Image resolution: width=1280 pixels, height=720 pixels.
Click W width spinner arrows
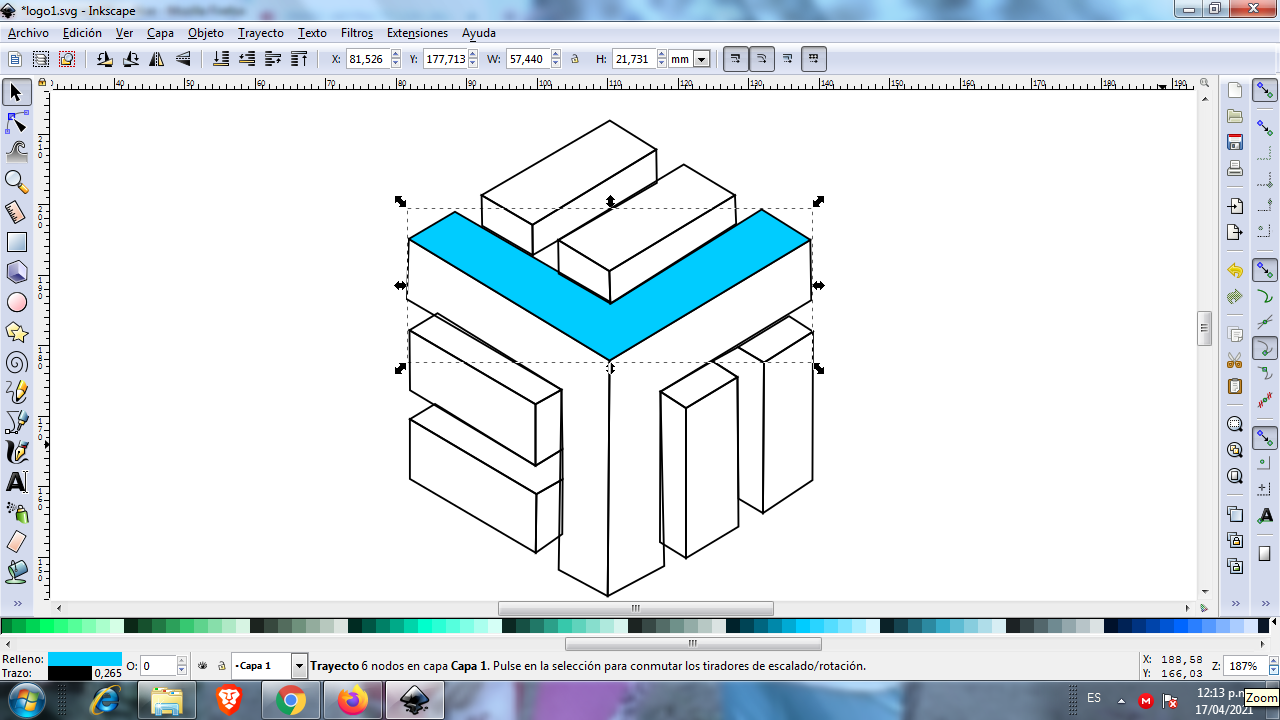coord(556,59)
